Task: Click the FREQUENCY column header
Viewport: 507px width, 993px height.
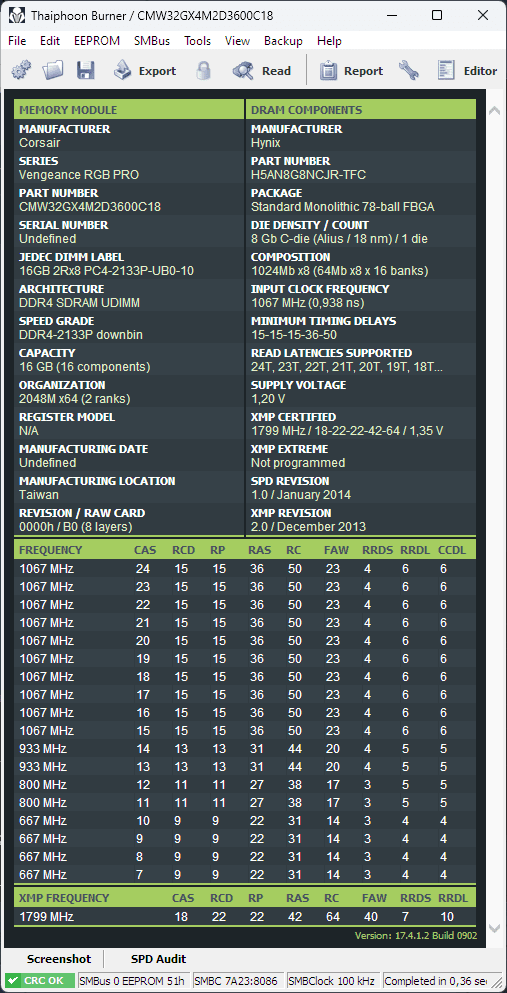Action: point(51,550)
